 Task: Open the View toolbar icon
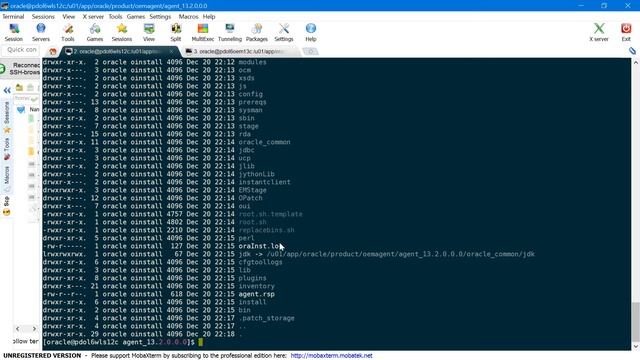point(149,32)
